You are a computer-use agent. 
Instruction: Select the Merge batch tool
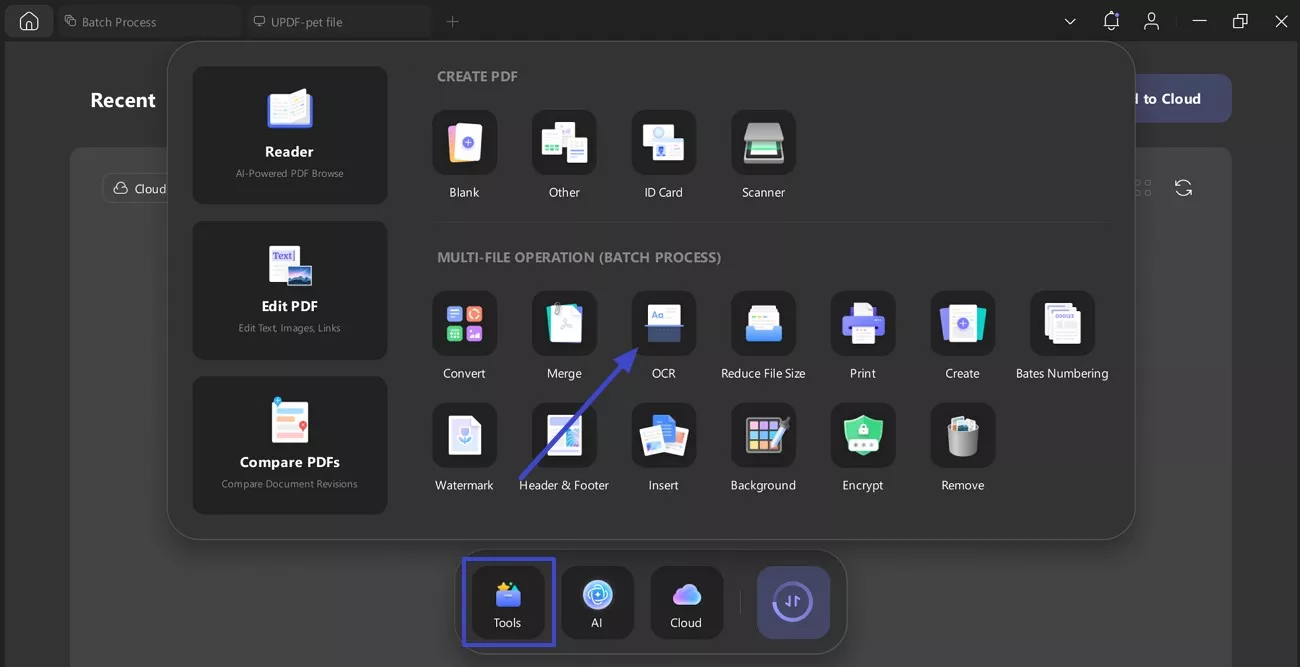tap(563, 323)
